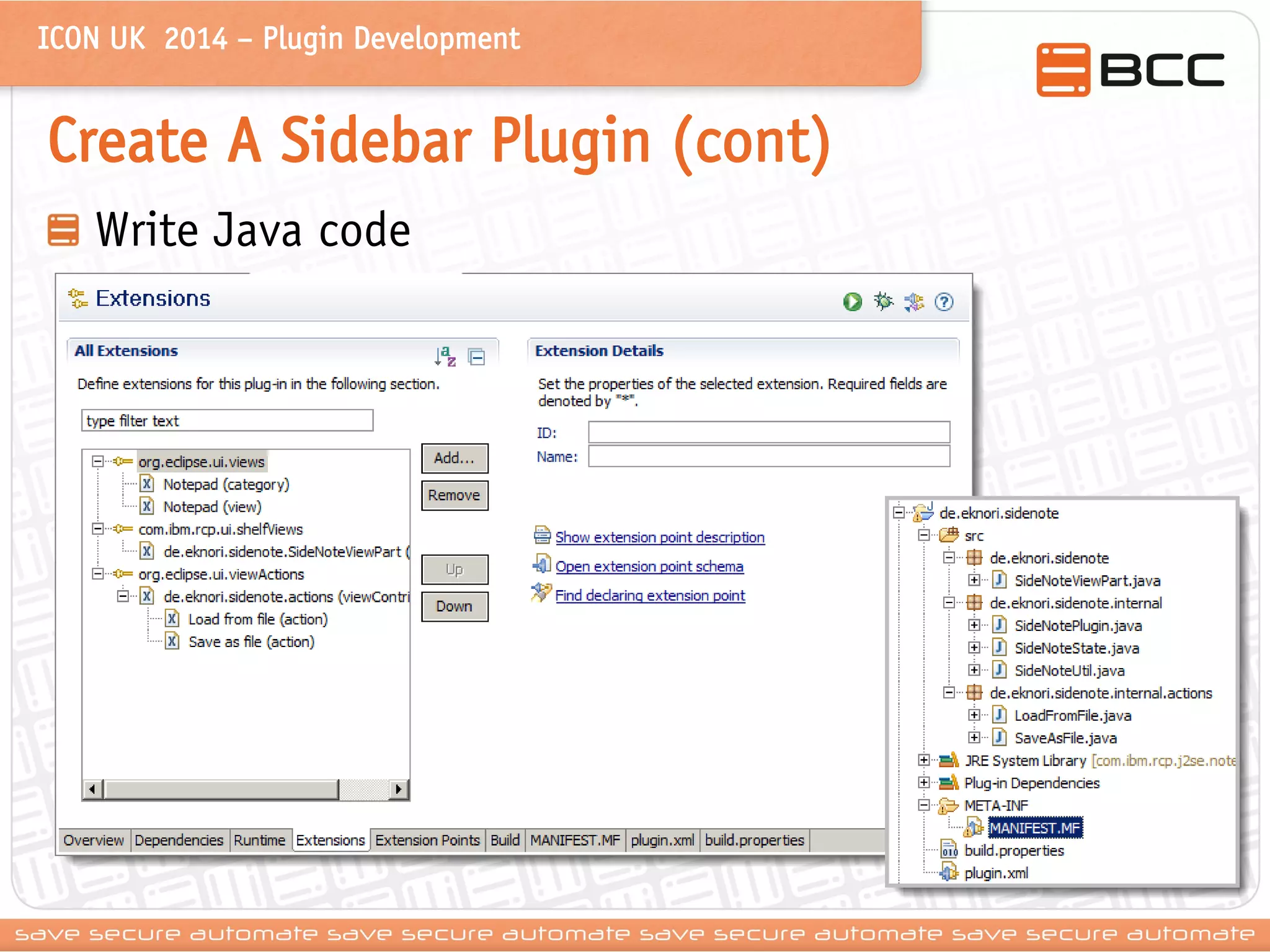Collapse the org.eclipse.ui.viewActions node

97,574
